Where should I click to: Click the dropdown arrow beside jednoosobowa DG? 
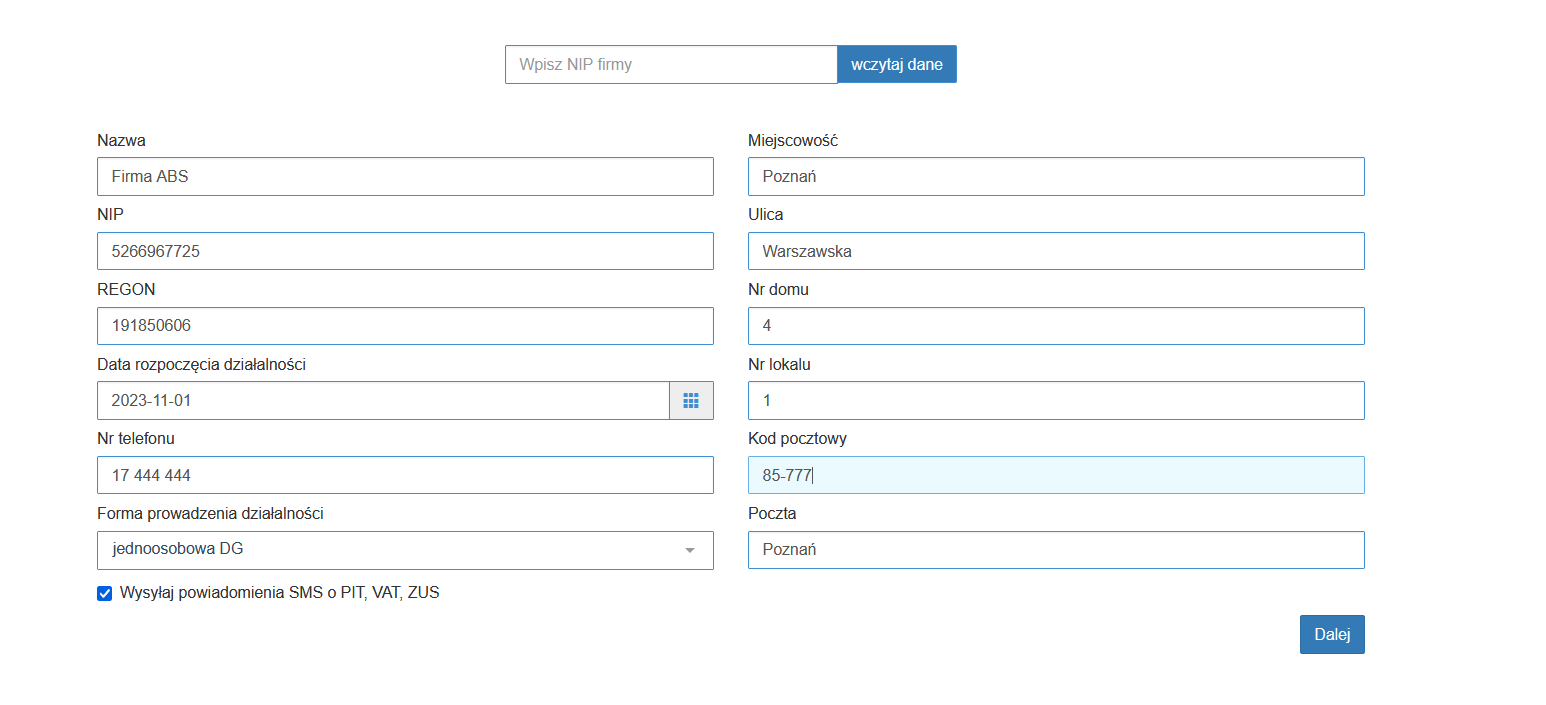(689, 551)
